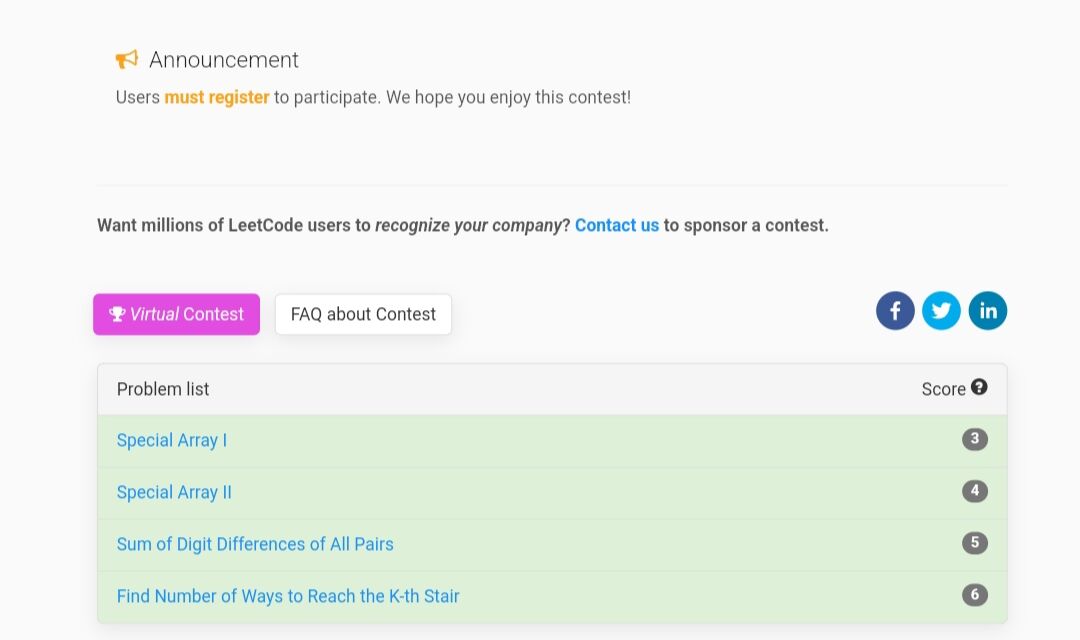Click the Score help question mark icon
The width and height of the screenshot is (1080, 640).
tap(979, 387)
